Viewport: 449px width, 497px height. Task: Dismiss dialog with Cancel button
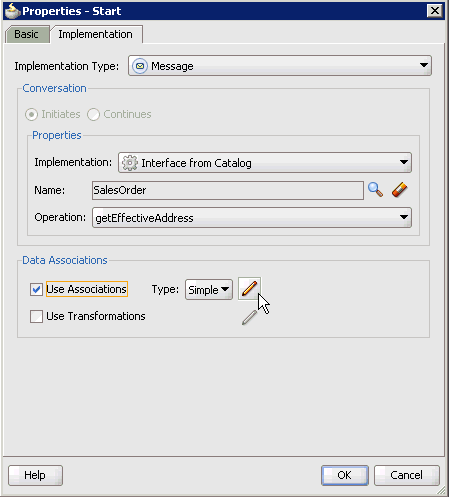click(407, 475)
